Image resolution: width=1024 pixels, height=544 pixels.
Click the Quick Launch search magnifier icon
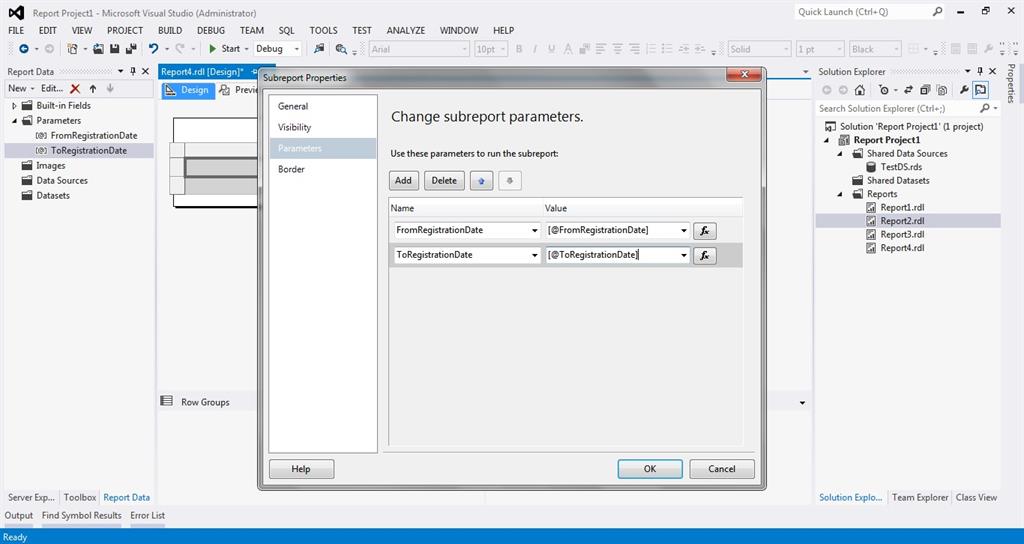click(x=937, y=12)
